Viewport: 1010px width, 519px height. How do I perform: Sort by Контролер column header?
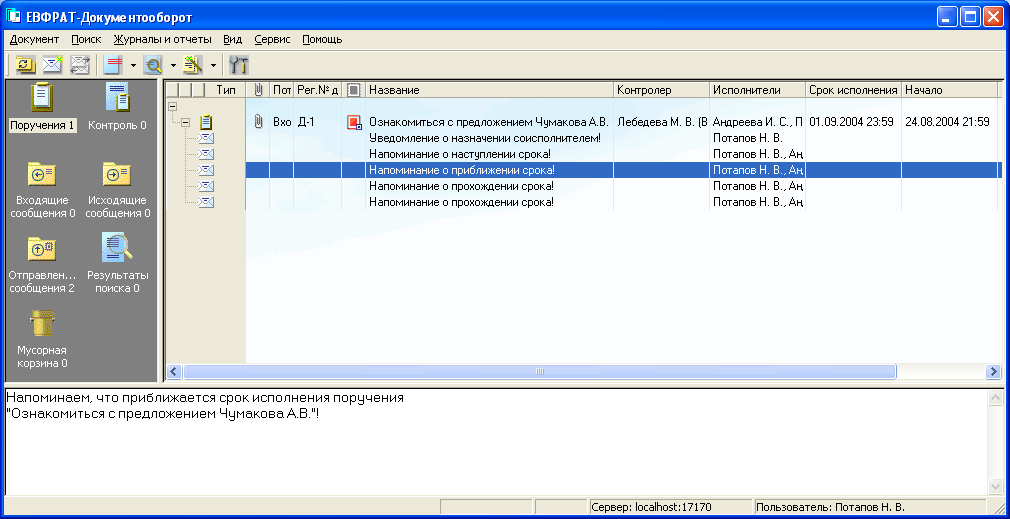pyautogui.click(x=662, y=90)
